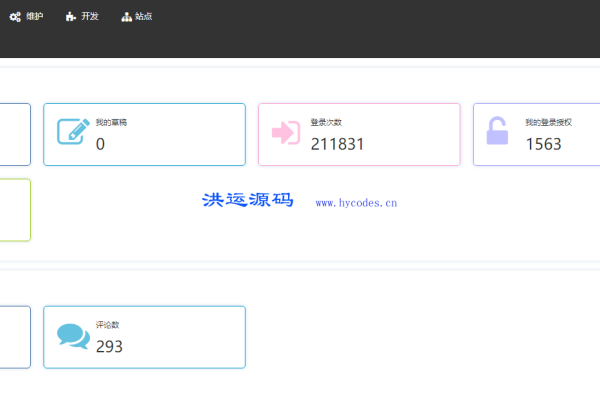Click the puzzle piece icon beside 开发
The height and width of the screenshot is (400, 600).
click(70, 17)
